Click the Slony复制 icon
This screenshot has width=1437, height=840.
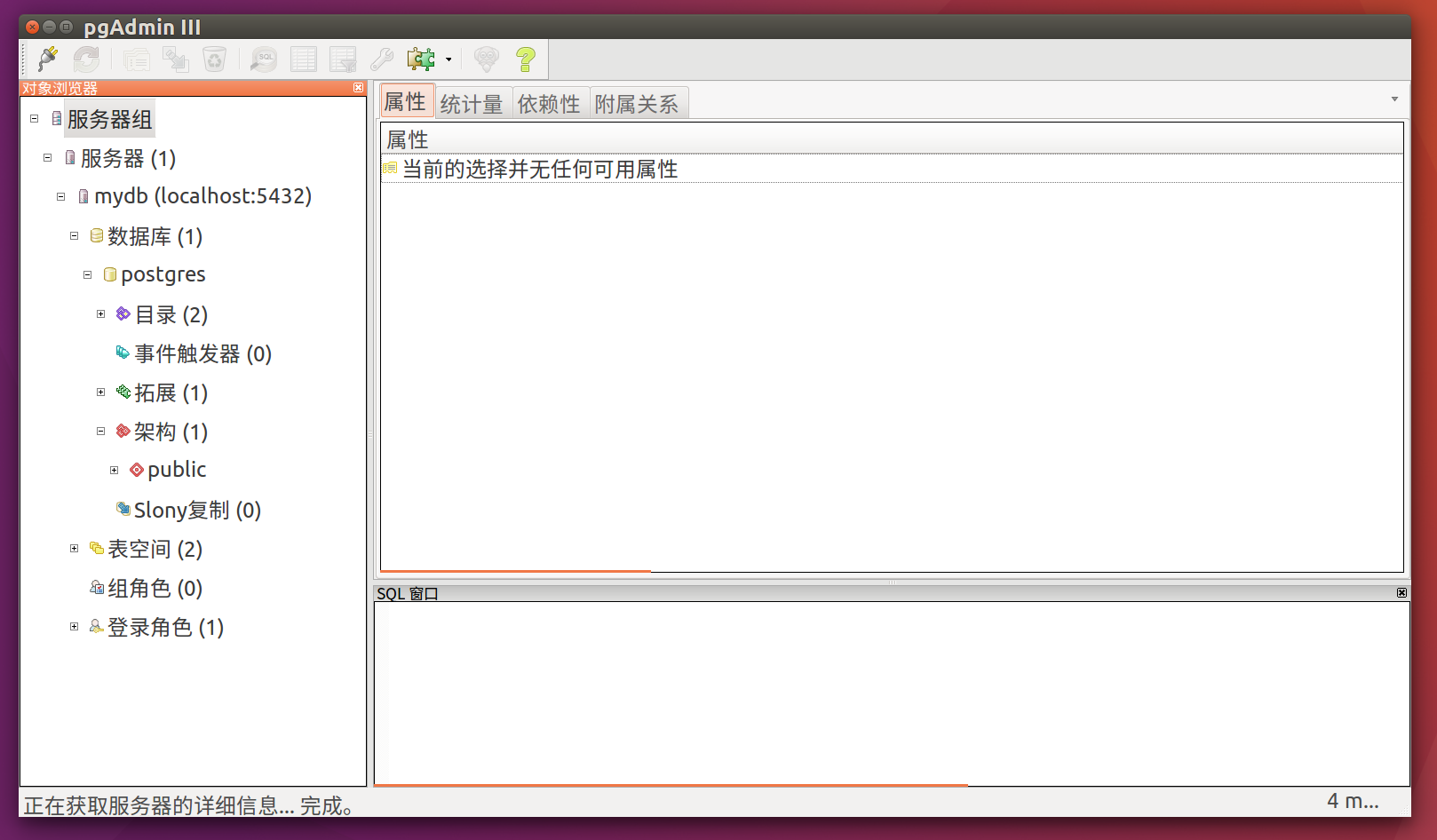click(x=123, y=509)
